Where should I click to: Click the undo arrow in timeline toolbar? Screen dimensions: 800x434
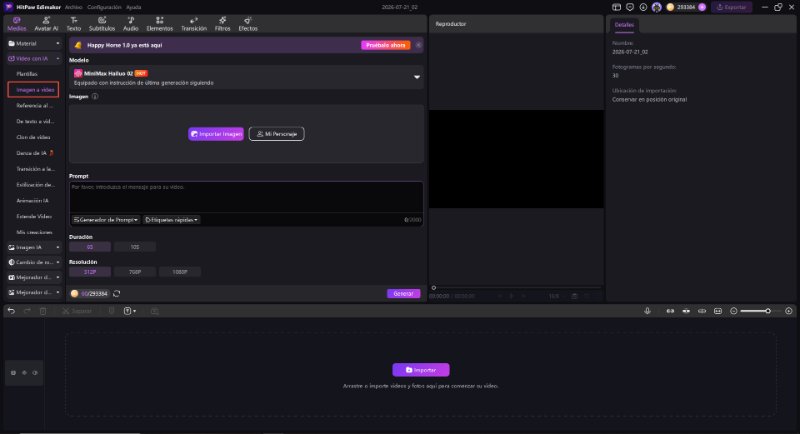coord(11,311)
